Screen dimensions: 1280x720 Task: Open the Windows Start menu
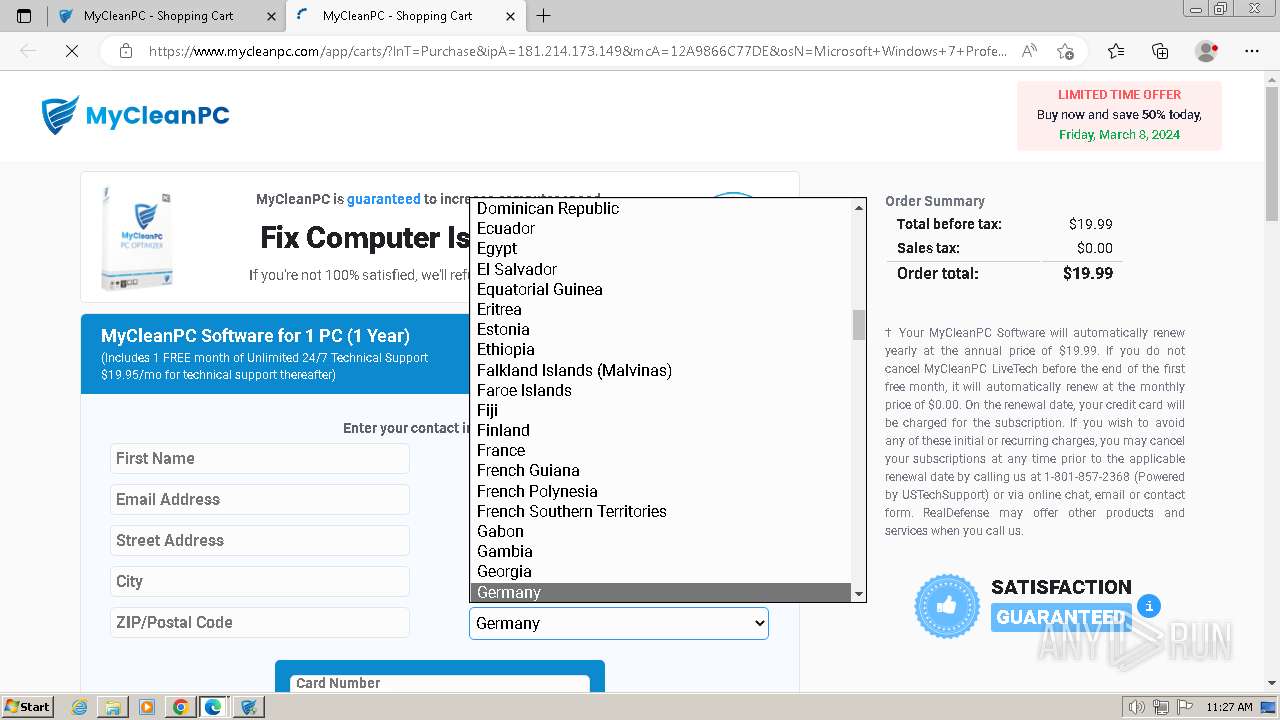[27, 706]
